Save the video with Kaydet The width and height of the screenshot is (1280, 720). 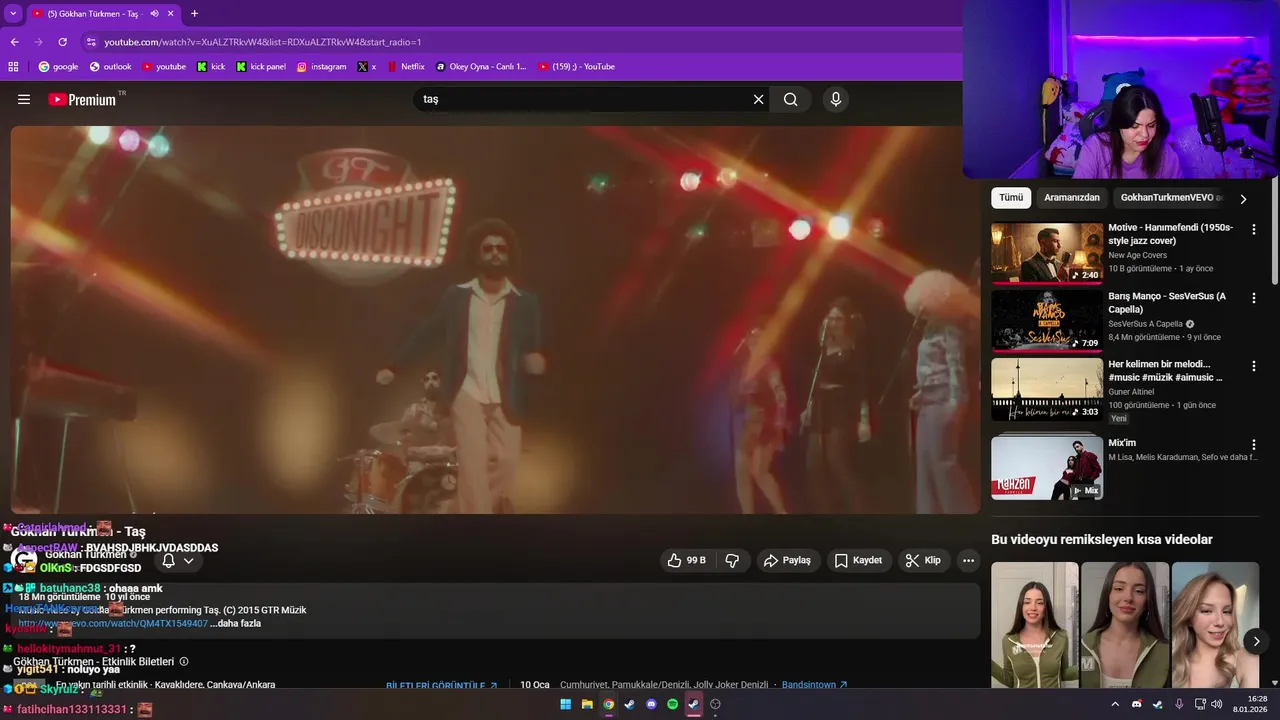(x=858, y=560)
